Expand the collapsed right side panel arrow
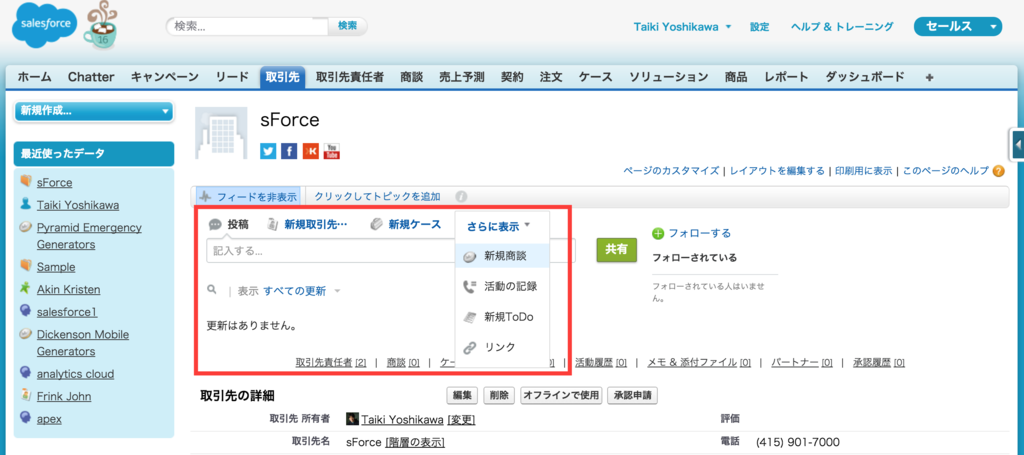 click(1017, 145)
